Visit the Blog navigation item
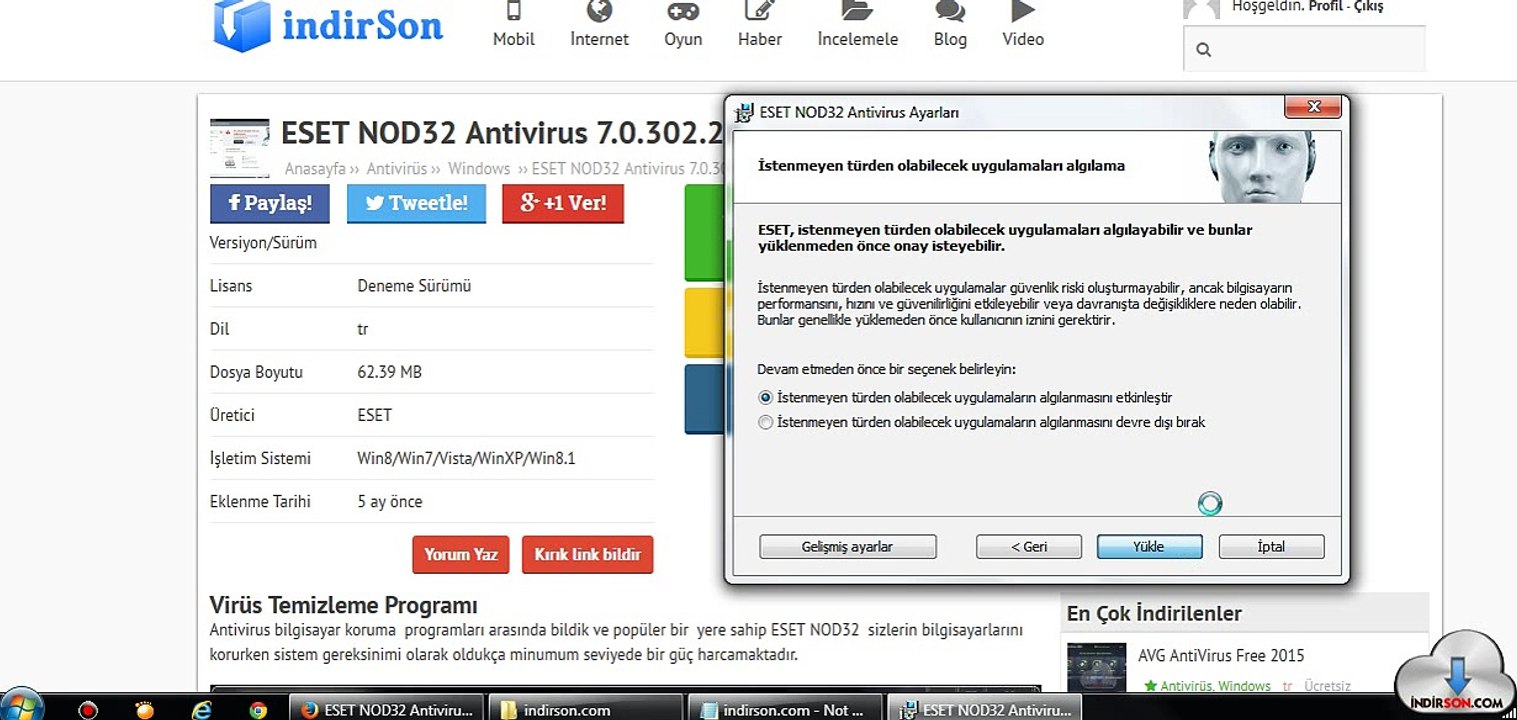The image size is (1517, 720). point(950,25)
